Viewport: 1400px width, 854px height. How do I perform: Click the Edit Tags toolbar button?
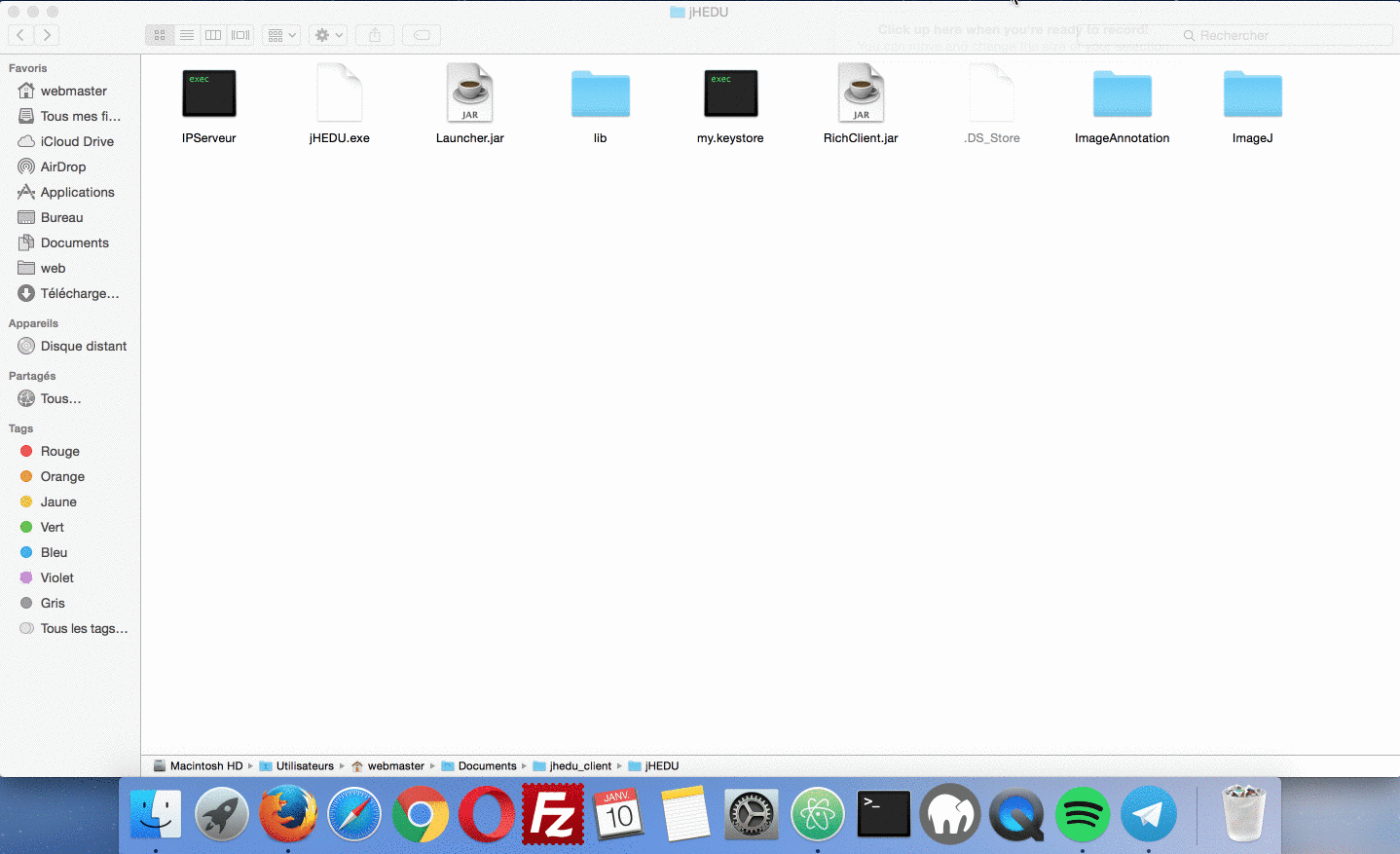point(422,35)
